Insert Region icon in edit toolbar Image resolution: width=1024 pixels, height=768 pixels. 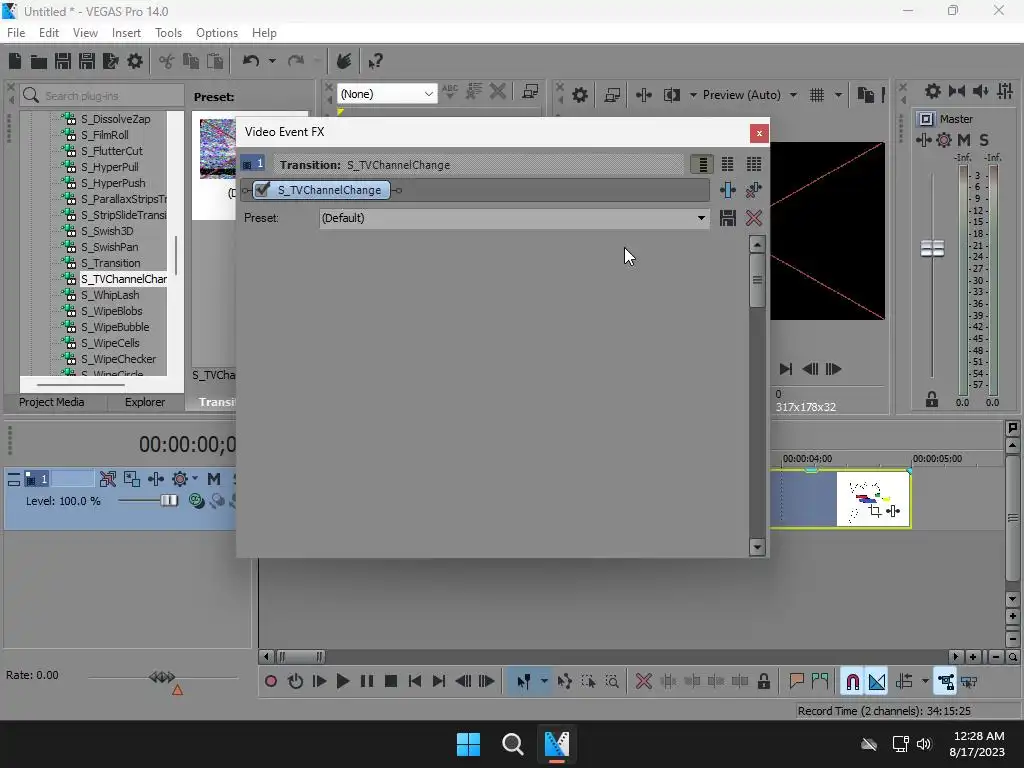coord(820,682)
